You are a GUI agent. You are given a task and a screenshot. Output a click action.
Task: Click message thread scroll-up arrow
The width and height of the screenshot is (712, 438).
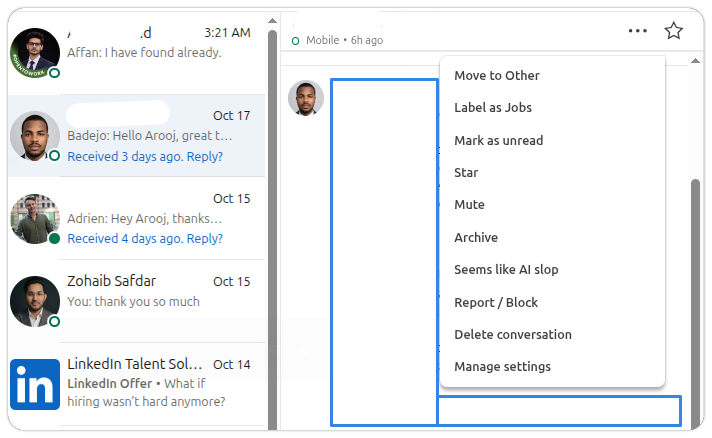(x=695, y=61)
